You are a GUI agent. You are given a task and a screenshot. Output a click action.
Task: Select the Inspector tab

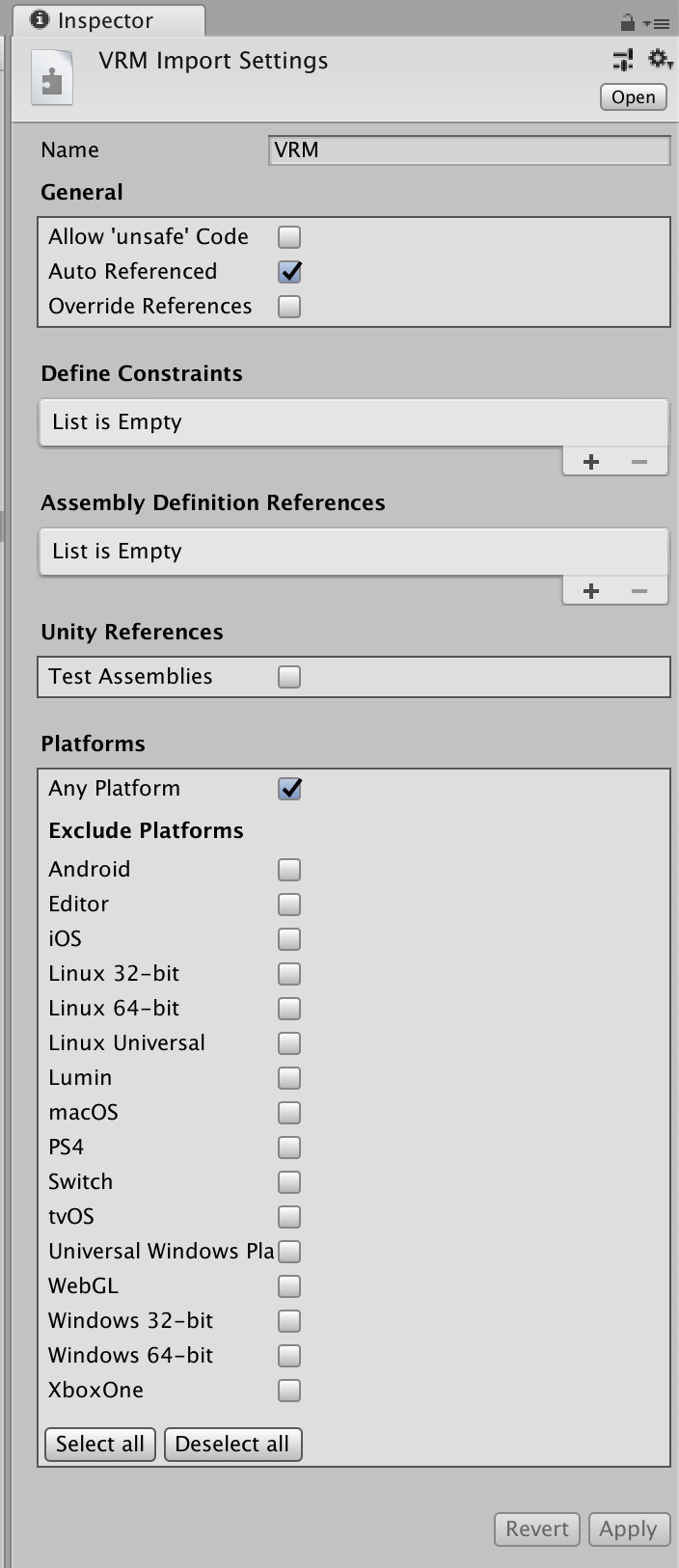pyautogui.click(x=104, y=20)
